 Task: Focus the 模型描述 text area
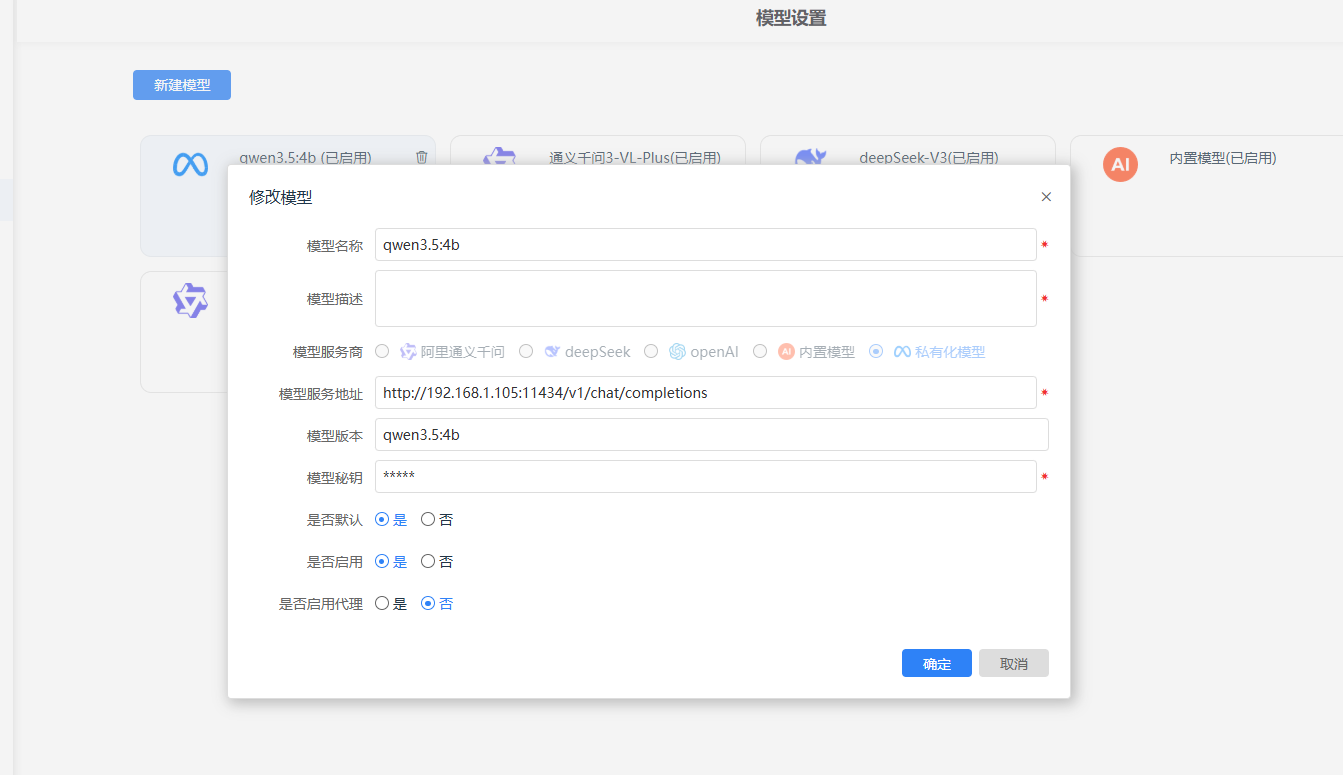705,298
